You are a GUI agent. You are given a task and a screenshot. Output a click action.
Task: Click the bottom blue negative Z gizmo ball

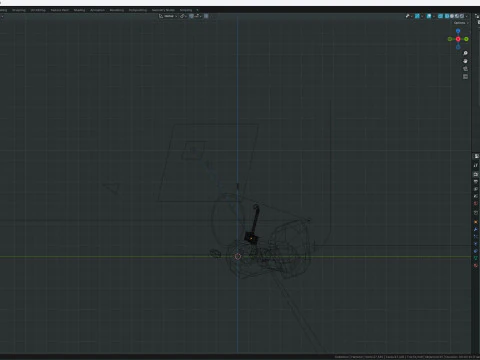[458, 47]
